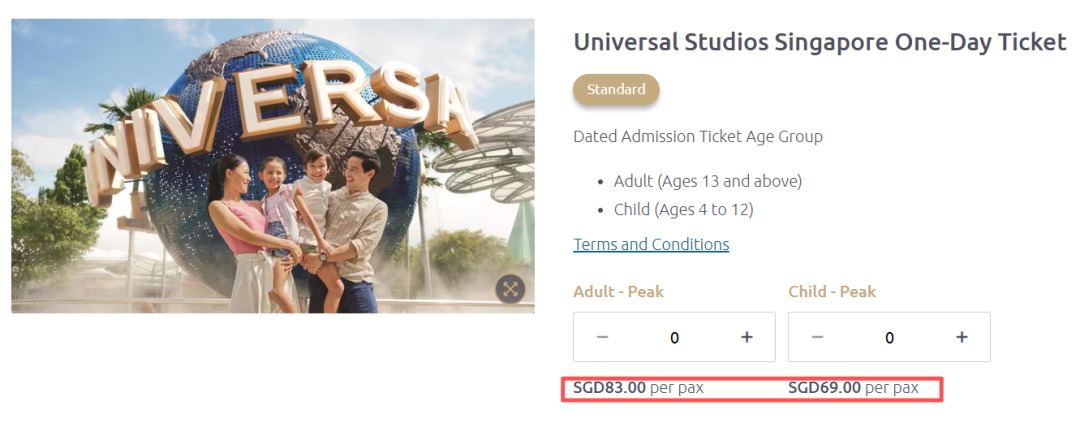
Task: Increase the Child - Peak ticket quantity
Action: (x=961, y=337)
